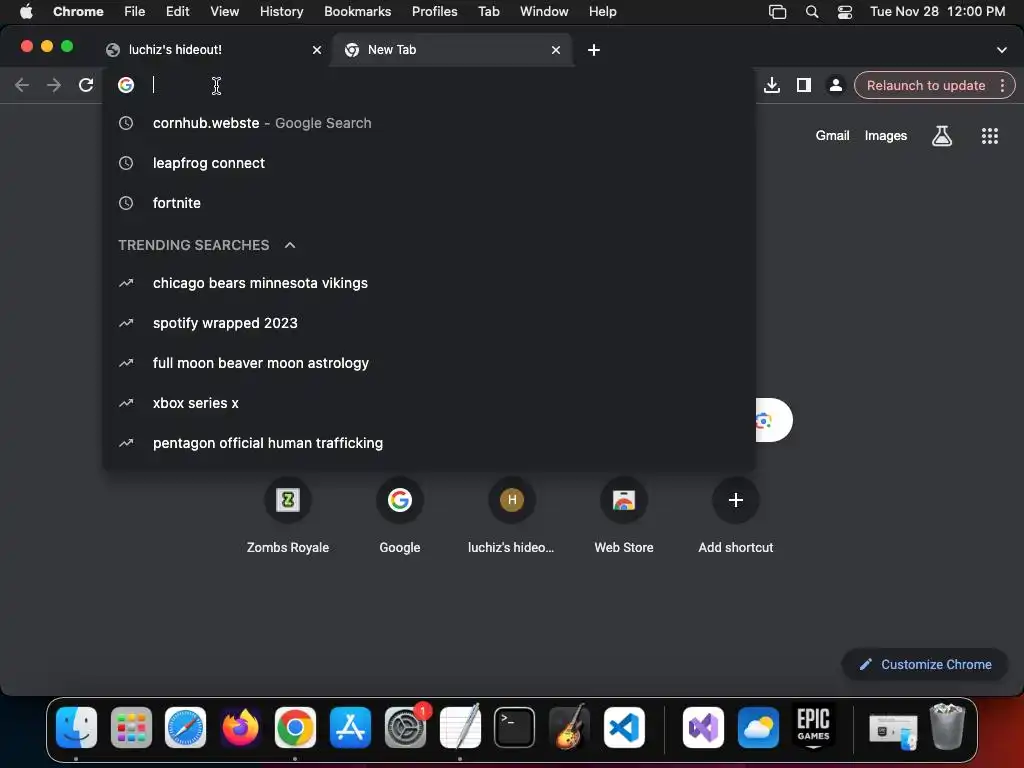
Task: Launch GarageBand from the Dock
Action: tap(569, 727)
